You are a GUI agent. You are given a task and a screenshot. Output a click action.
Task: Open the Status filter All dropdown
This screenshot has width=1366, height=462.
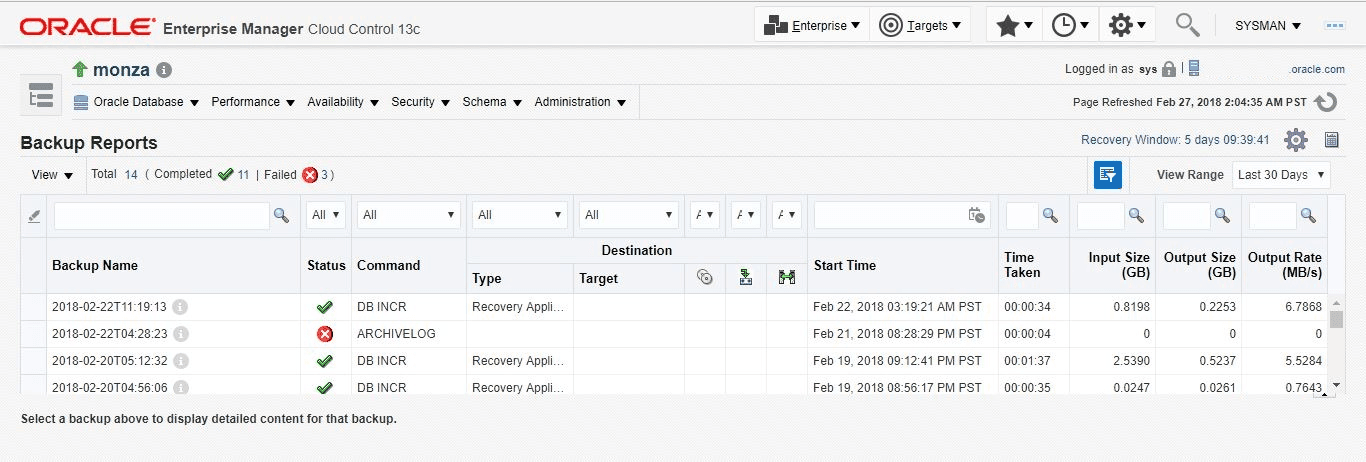click(327, 215)
